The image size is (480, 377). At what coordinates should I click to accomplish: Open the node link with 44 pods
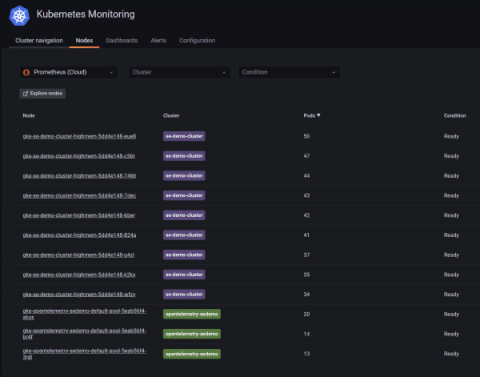click(x=79, y=176)
